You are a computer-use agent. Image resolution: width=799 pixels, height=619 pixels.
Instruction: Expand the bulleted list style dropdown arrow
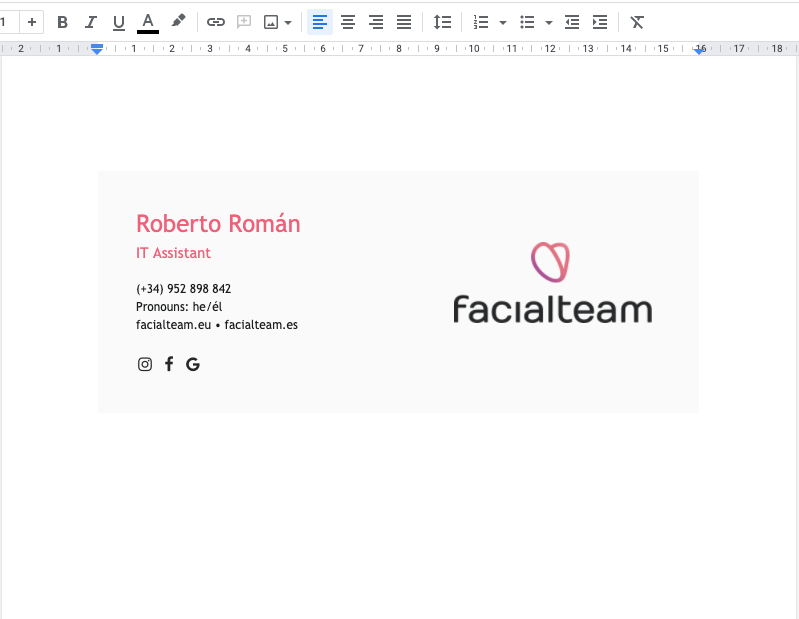548,22
